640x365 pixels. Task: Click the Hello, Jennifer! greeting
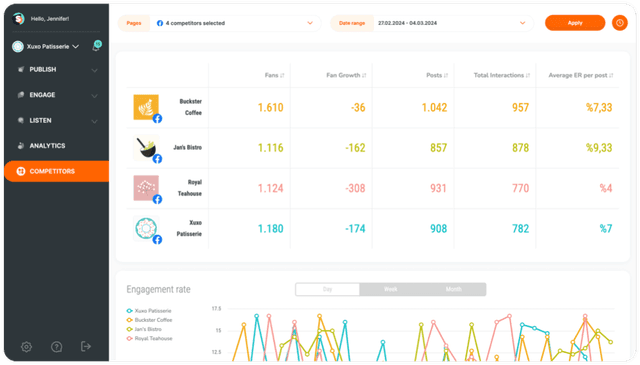50,19
